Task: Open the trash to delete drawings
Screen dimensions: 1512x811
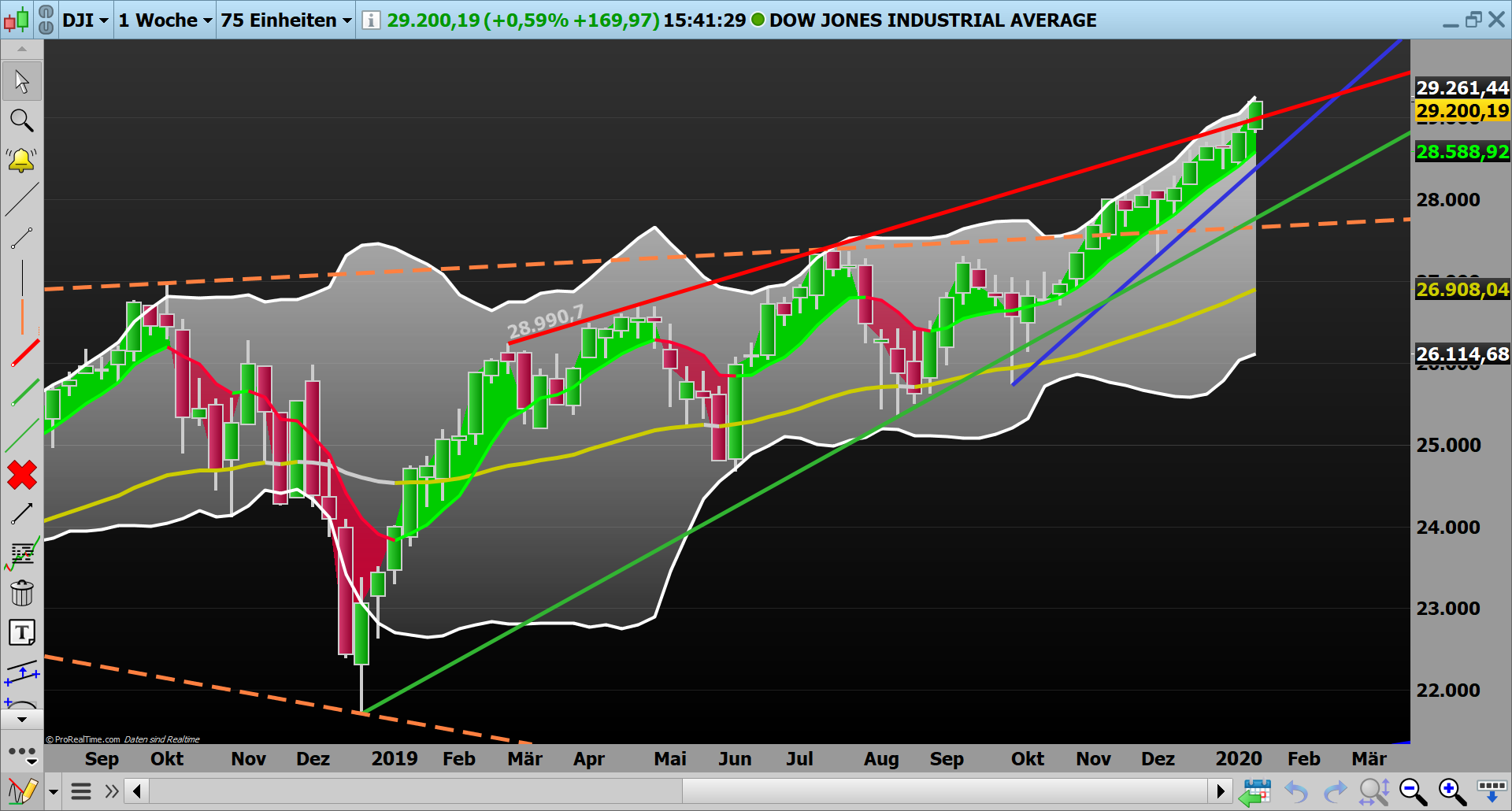Action: point(22,593)
